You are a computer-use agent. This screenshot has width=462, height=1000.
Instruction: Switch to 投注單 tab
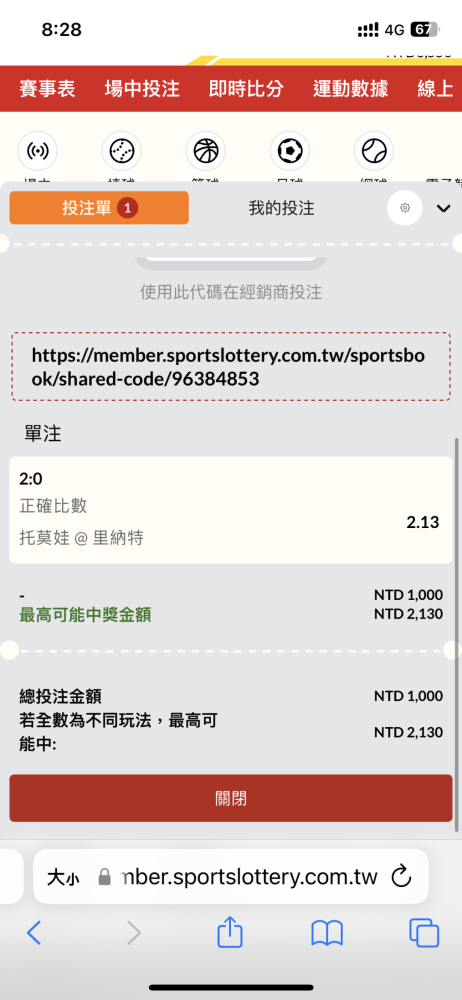coord(99,208)
